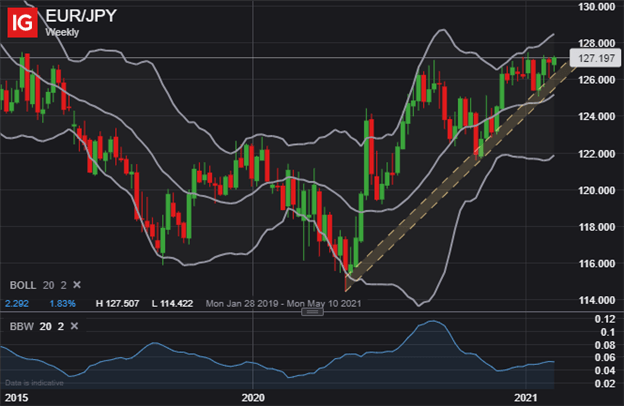Click the 2020 time axis label
The width and height of the screenshot is (624, 406).
coord(253,398)
